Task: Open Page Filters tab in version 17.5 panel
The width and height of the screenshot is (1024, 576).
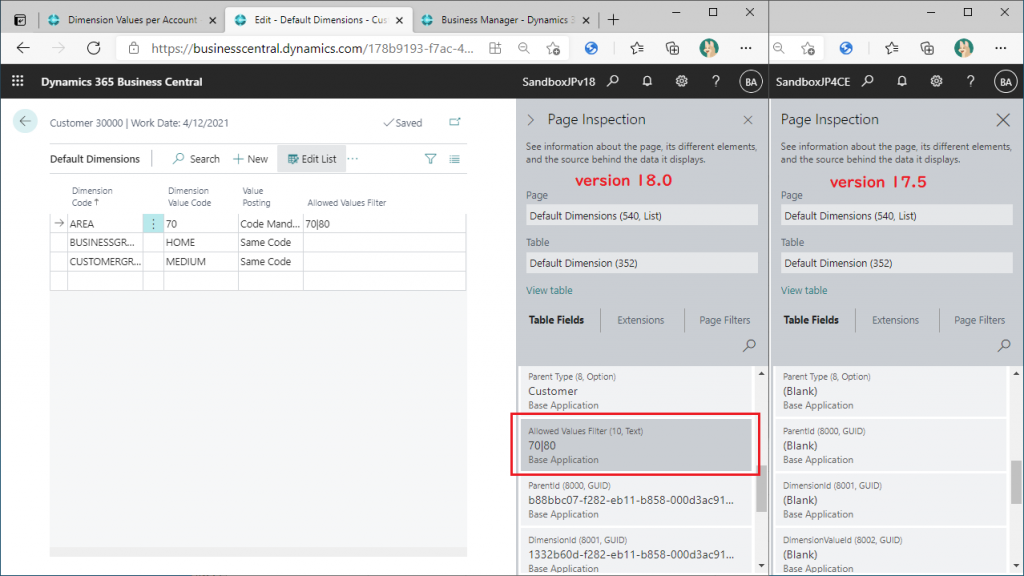Action: tap(980, 320)
